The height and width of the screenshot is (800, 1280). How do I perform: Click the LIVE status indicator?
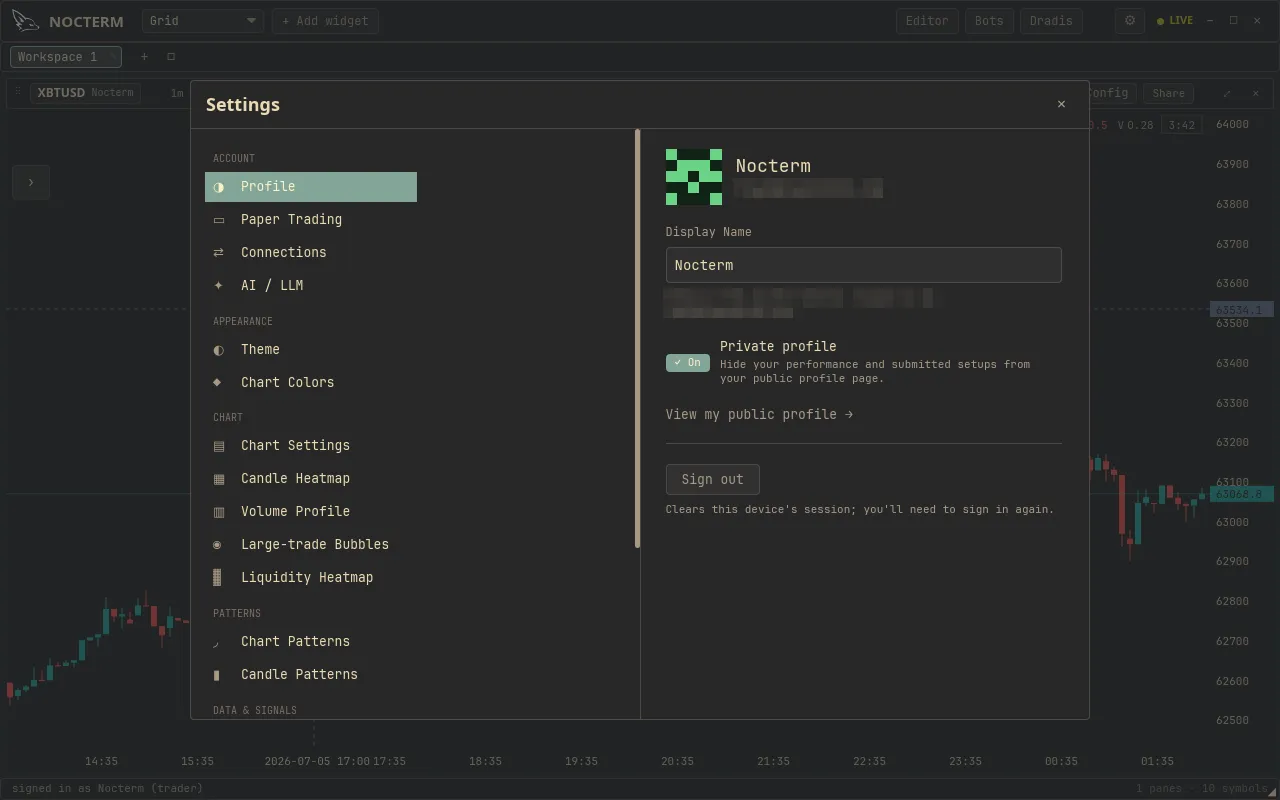point(1175,21)
